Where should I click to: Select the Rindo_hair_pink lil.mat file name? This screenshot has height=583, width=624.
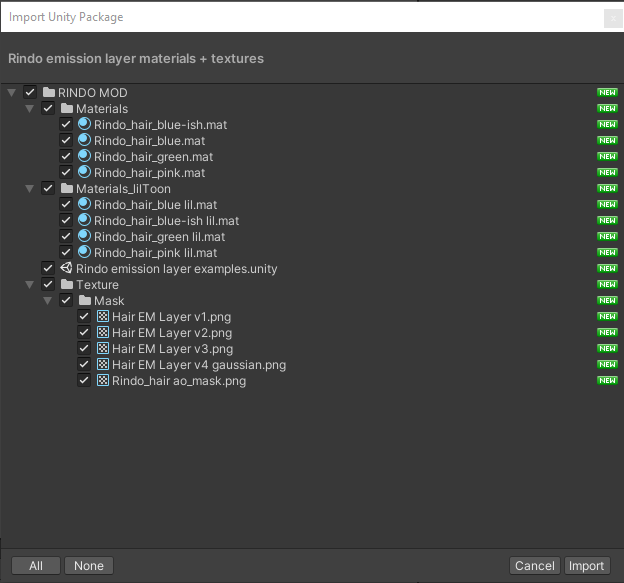pyautogui.click(x=156, y=253)
